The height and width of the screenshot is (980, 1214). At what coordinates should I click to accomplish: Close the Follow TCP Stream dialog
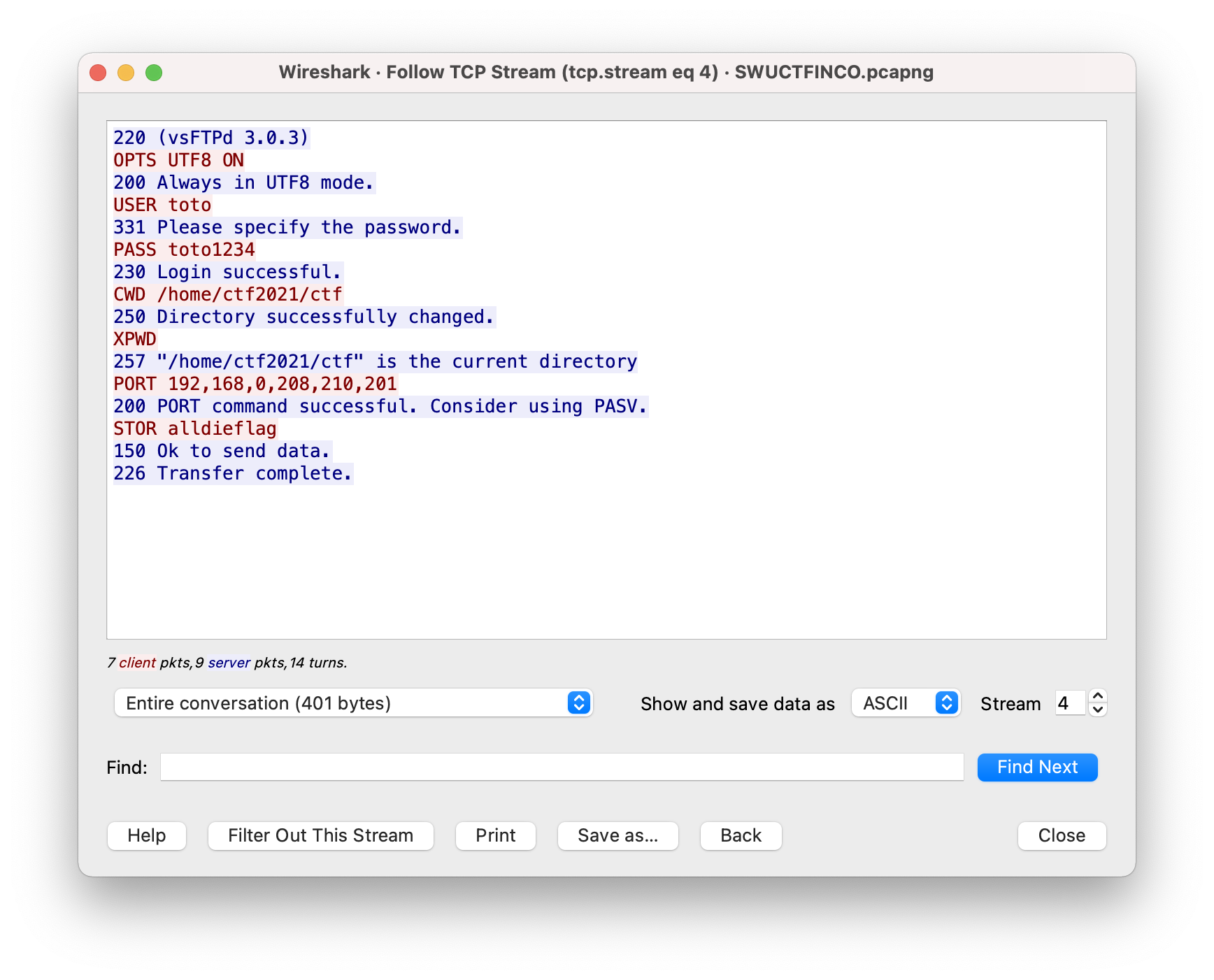1062,835
